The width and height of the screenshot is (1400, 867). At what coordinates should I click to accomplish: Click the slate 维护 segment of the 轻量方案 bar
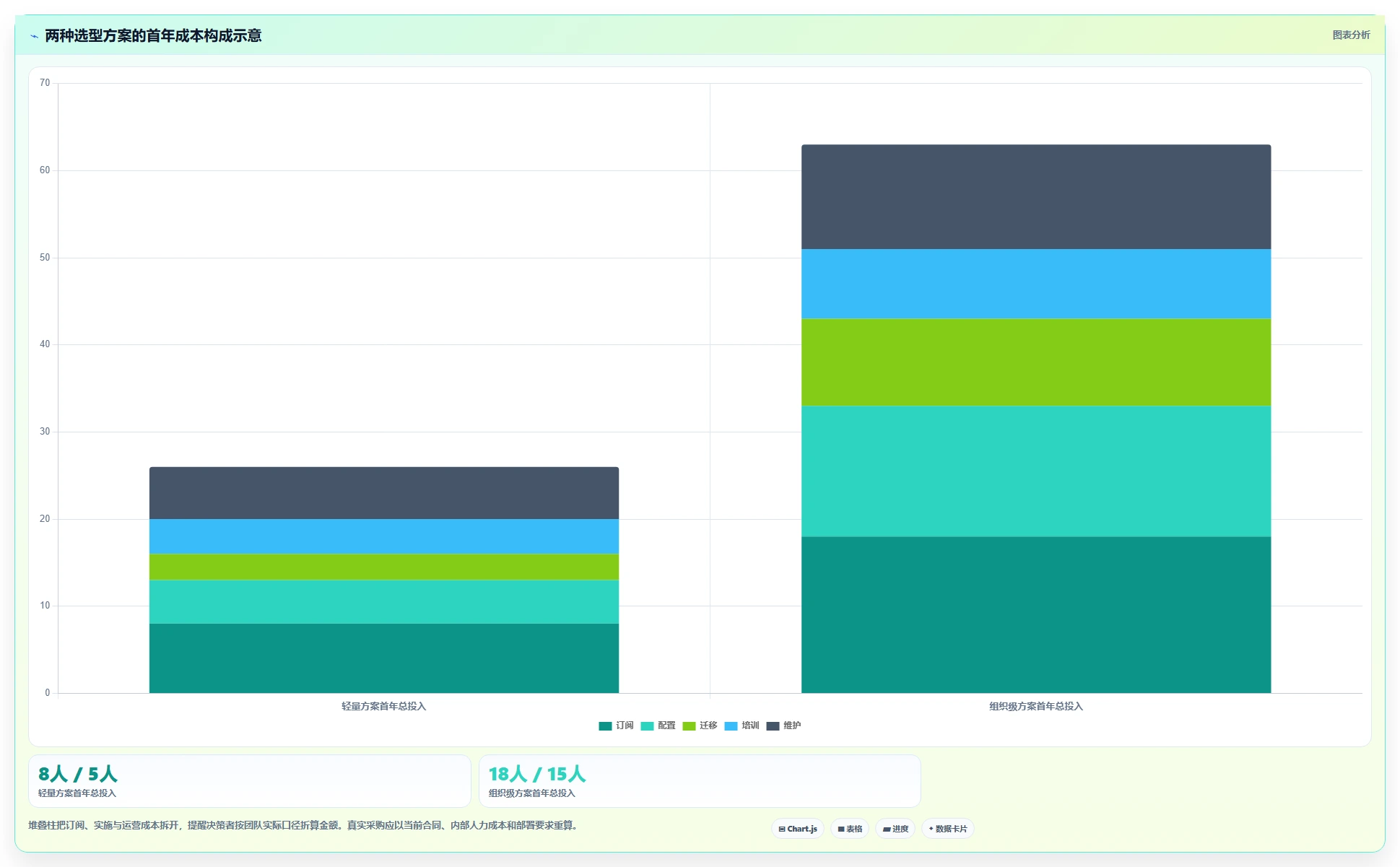coord(384,493)
